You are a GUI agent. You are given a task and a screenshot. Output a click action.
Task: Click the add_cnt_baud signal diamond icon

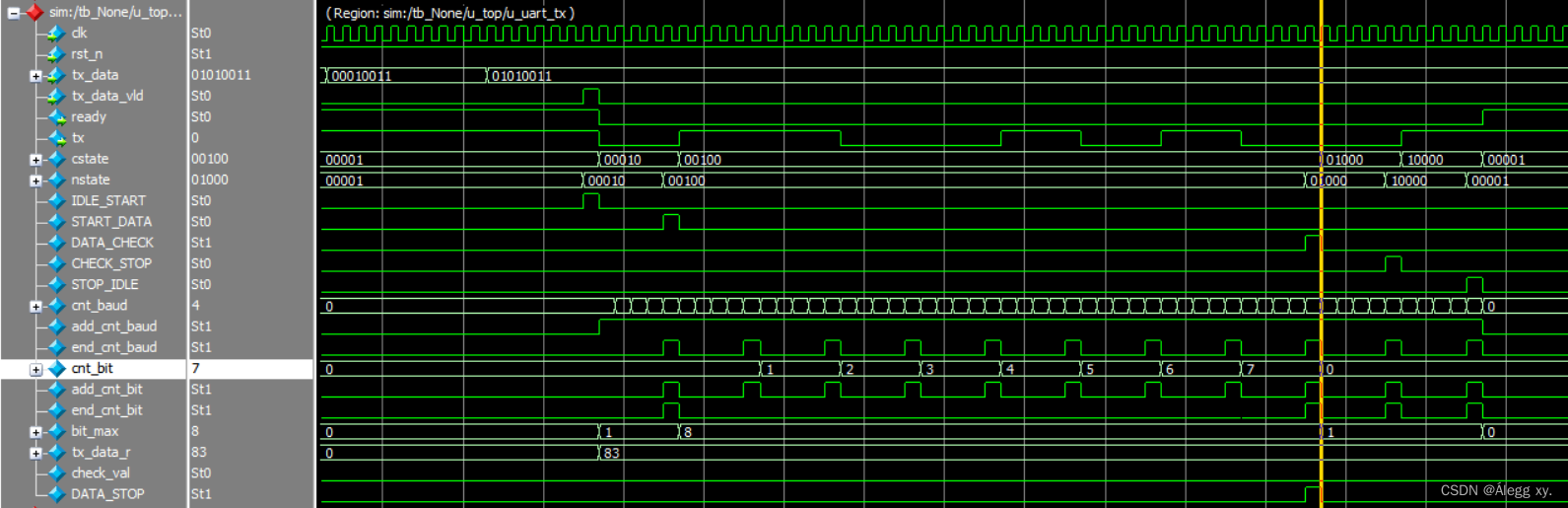56,327
